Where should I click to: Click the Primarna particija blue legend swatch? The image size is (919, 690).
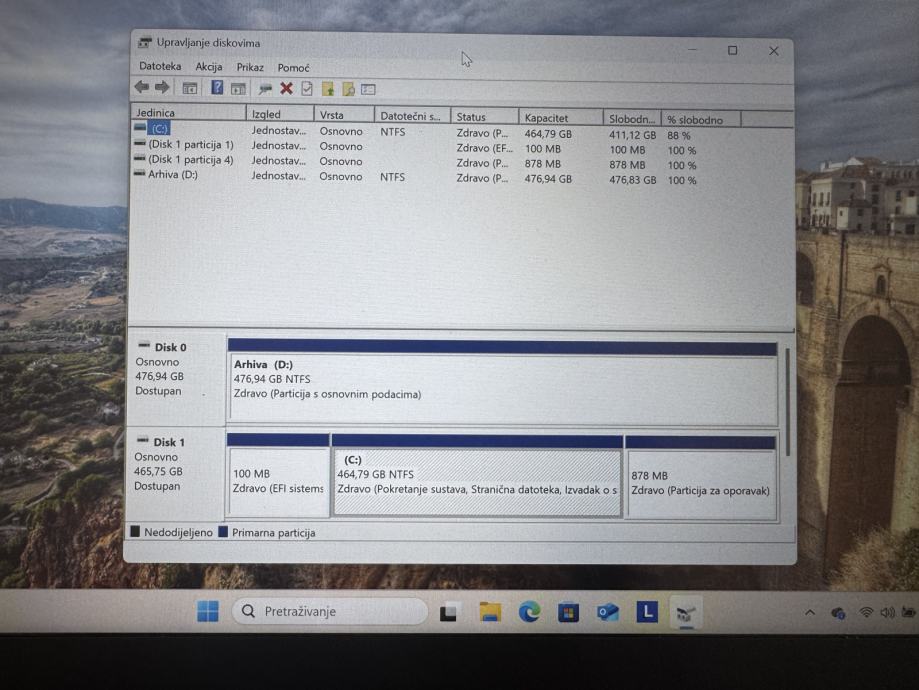pos(223,532)
